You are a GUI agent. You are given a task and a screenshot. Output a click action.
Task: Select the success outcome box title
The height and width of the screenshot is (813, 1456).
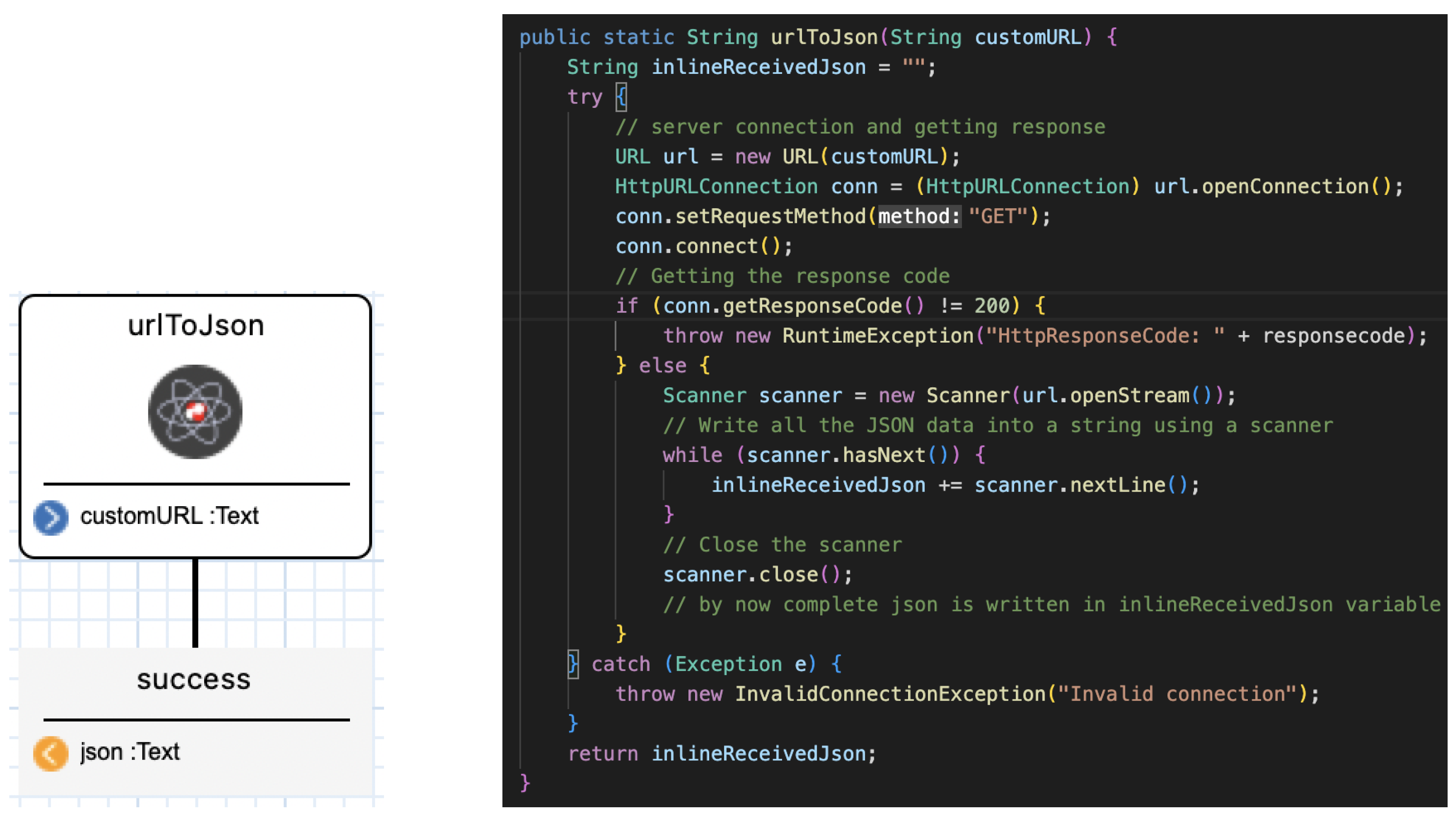(194, 679)
